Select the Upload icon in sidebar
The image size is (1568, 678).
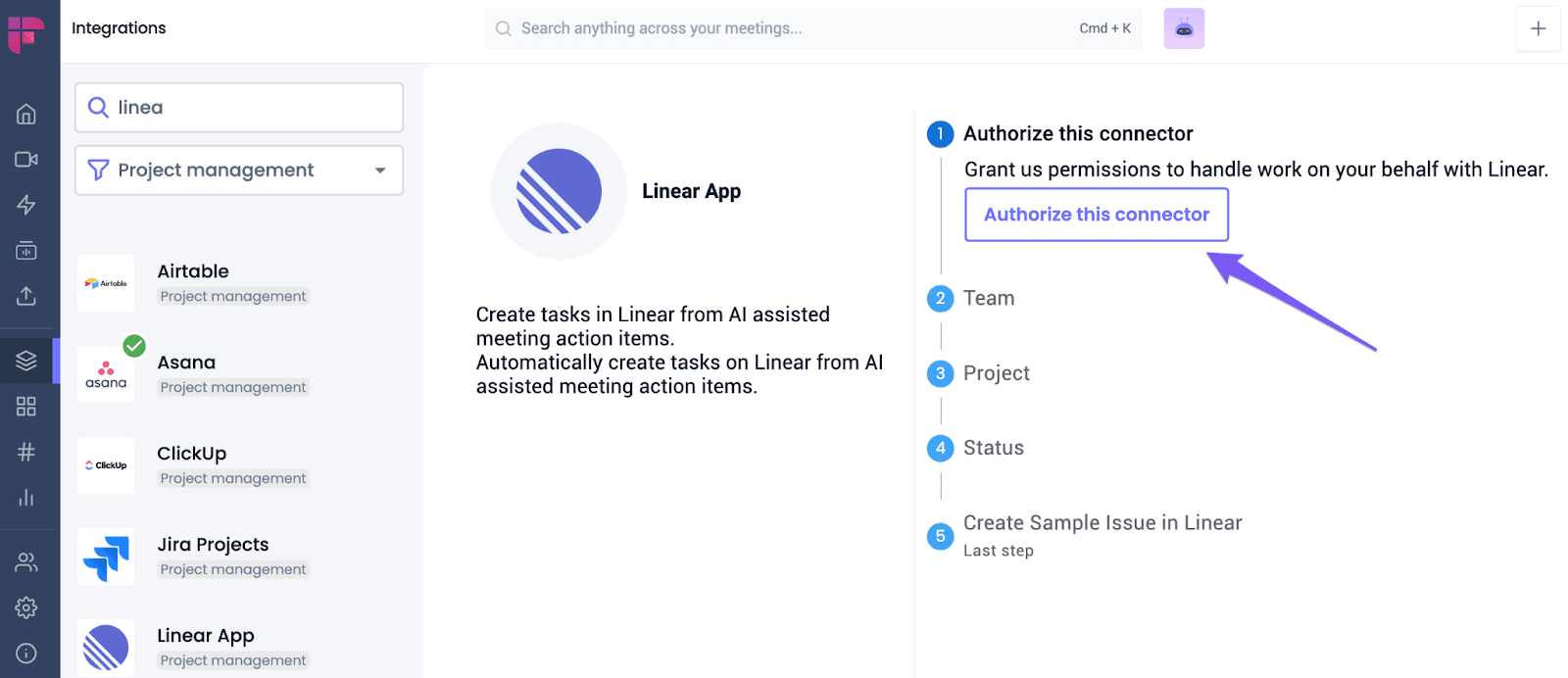[26, 296]
